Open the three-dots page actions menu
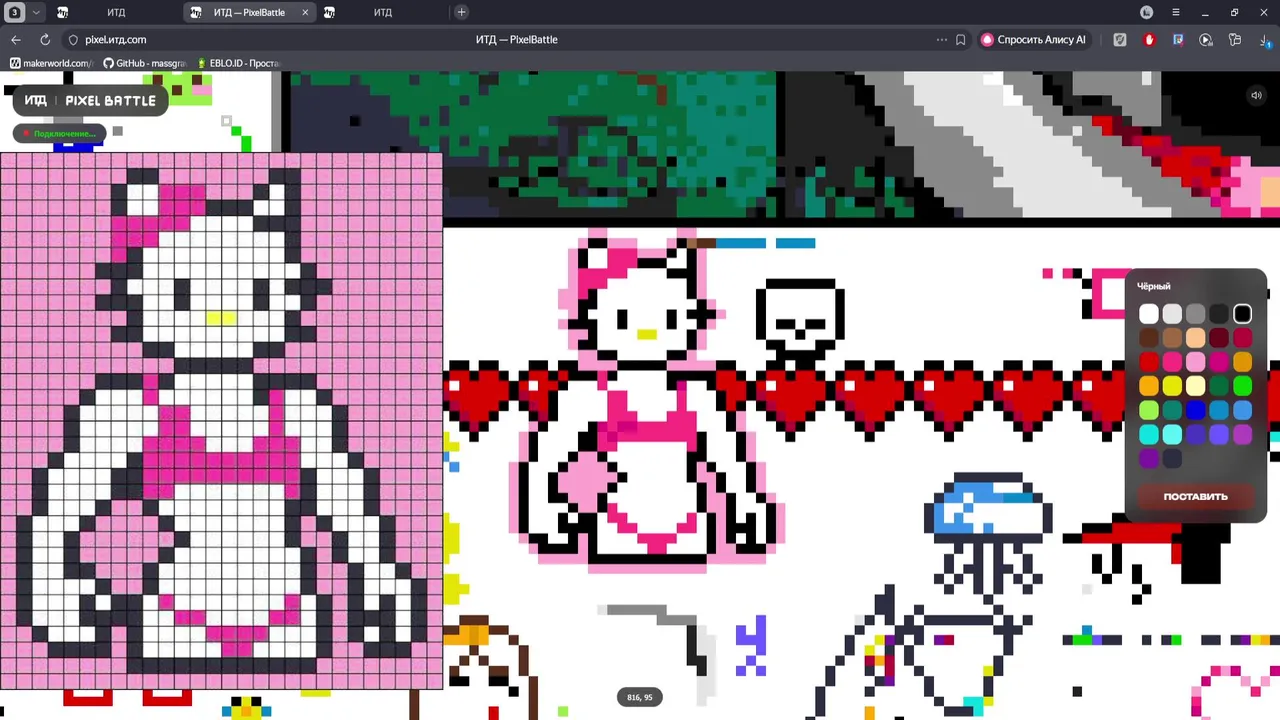 [941, 40]
